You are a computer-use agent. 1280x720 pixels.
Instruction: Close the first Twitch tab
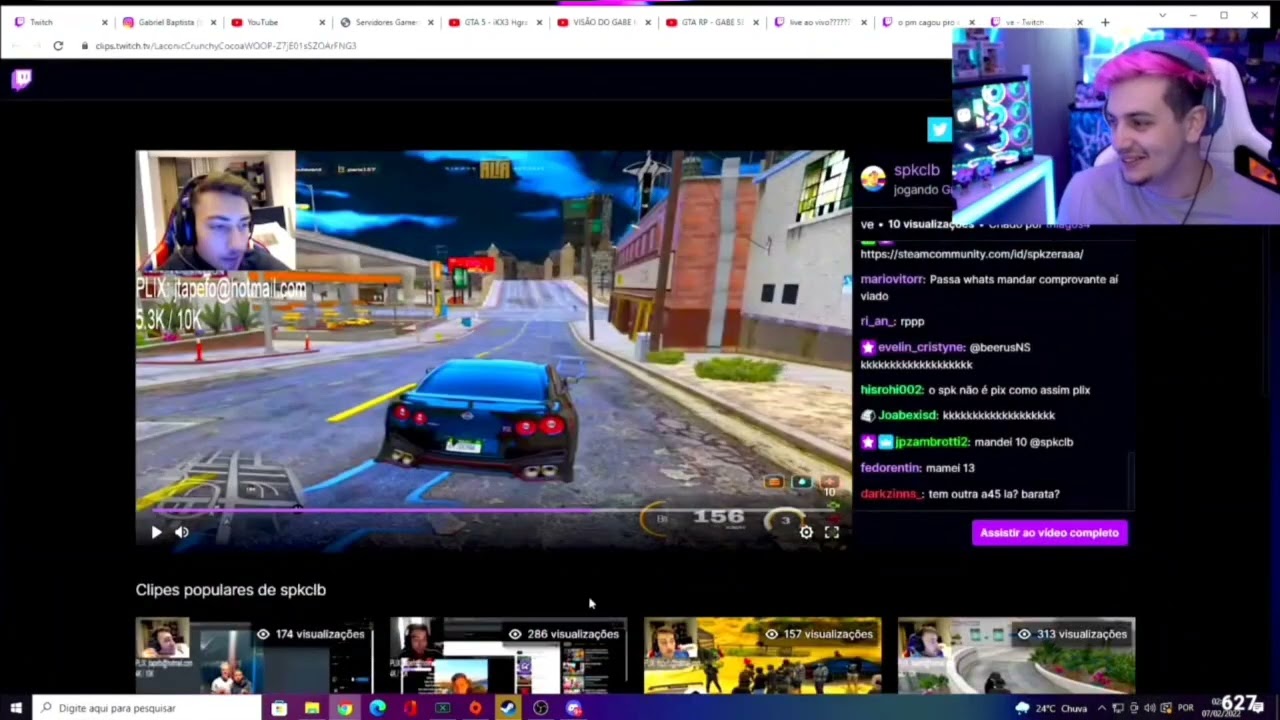tap(104, 22)
